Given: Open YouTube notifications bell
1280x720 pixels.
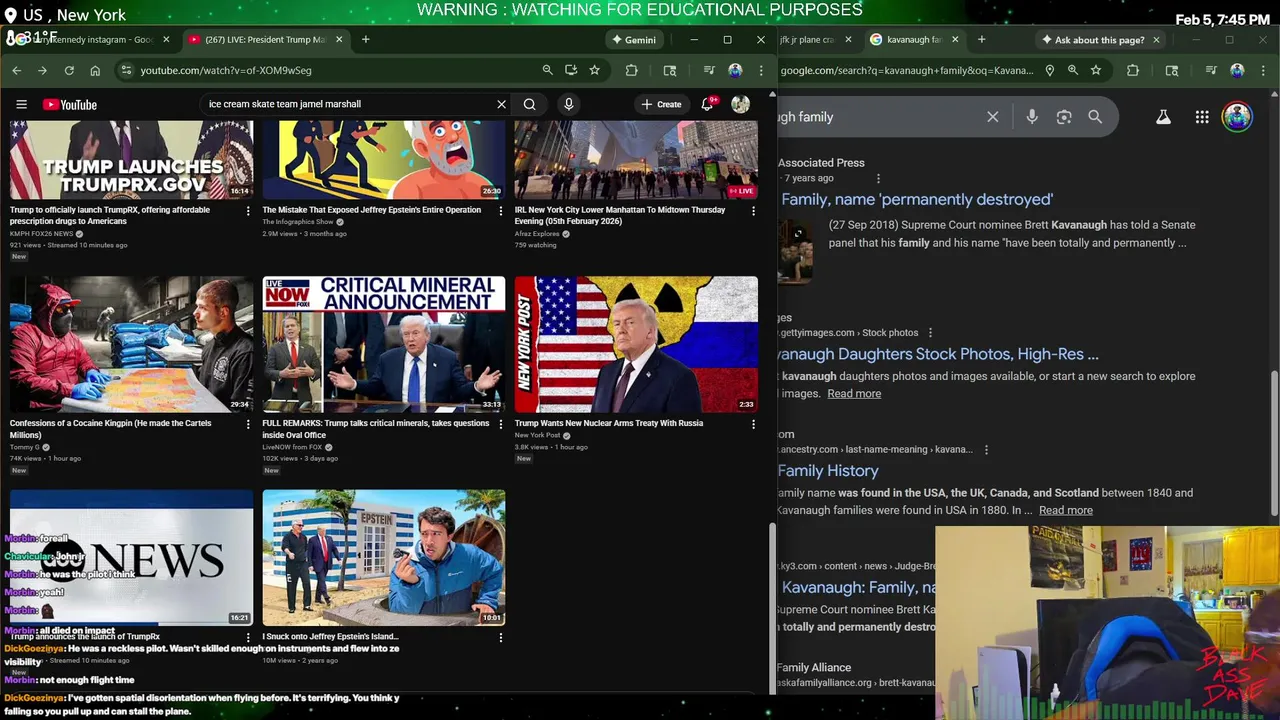Looking at the screenshot, I should point(708,104).
